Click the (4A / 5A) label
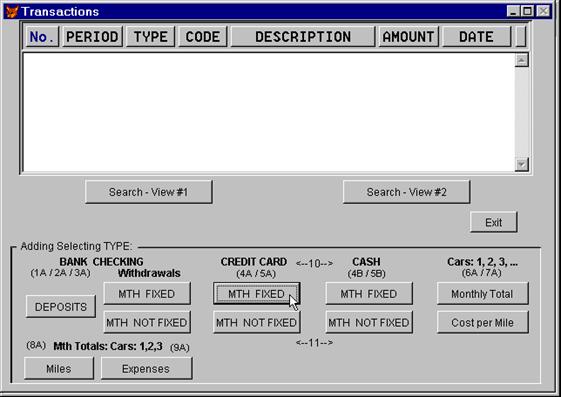This screenshot has height=397, width=561. 256,274
